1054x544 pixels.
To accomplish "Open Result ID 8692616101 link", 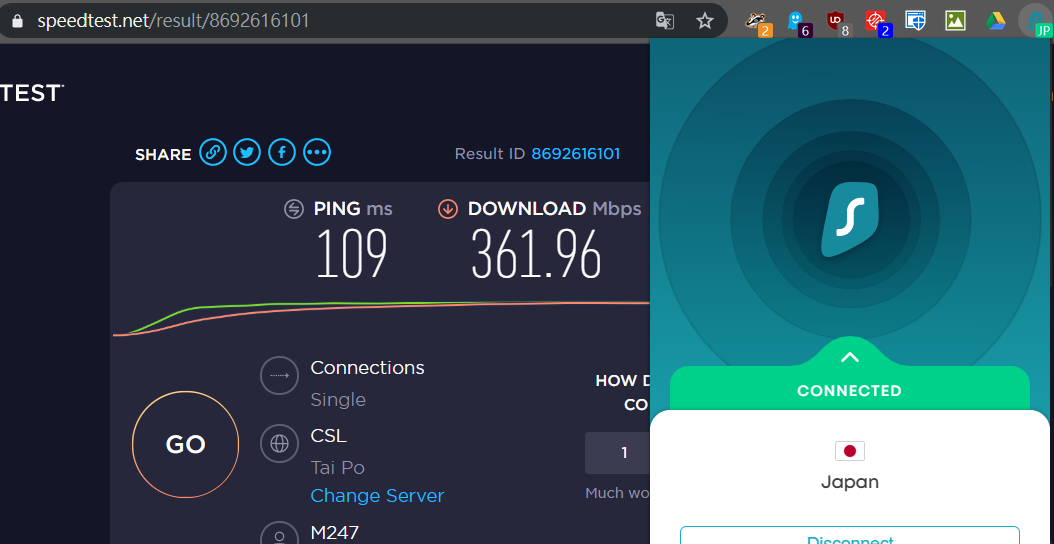I will (575, 154).
